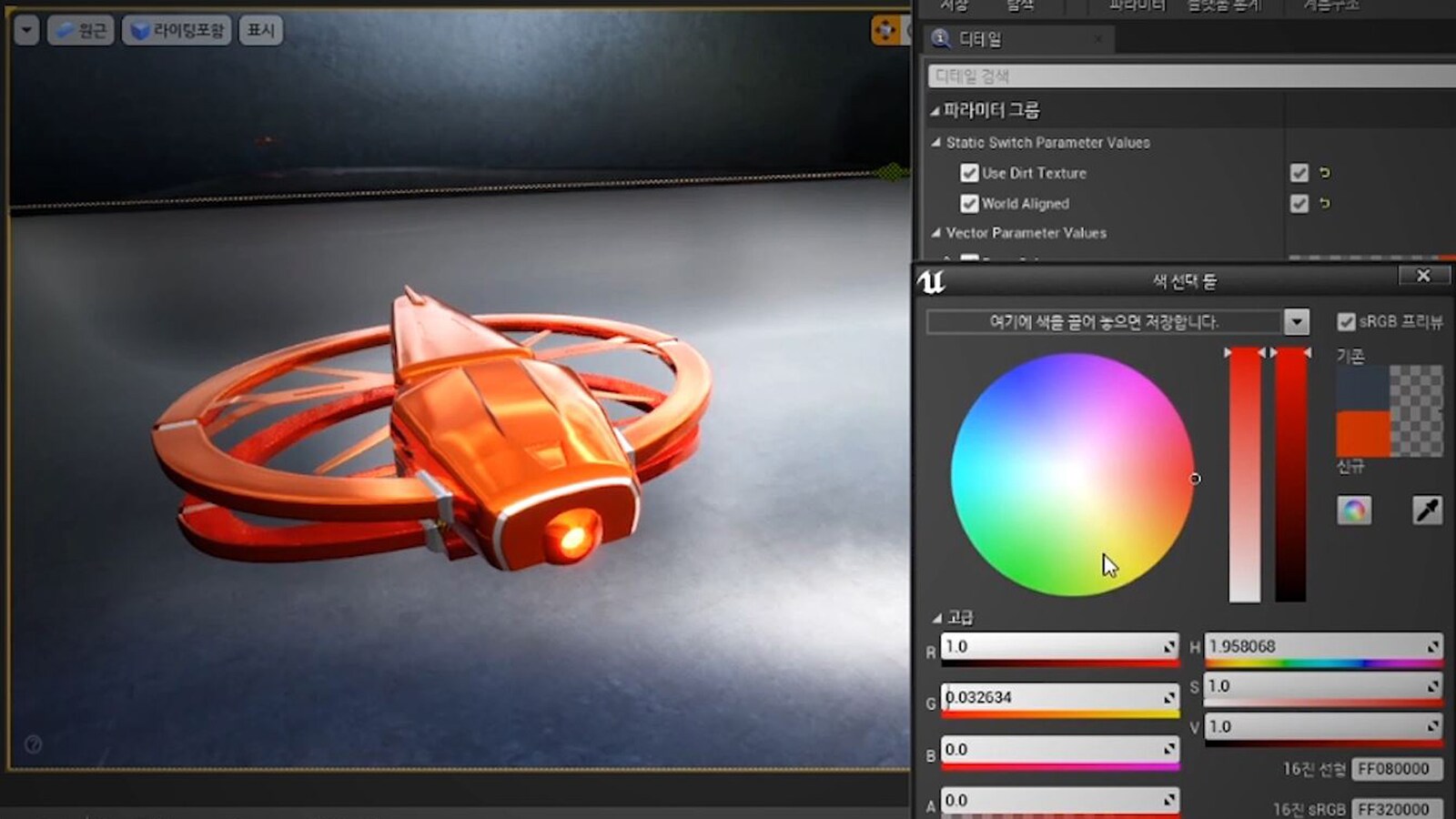Screen dimensions: 1456x819
Task: Click the 라이팅포함 viewport mode button
Action: [176, 29]
